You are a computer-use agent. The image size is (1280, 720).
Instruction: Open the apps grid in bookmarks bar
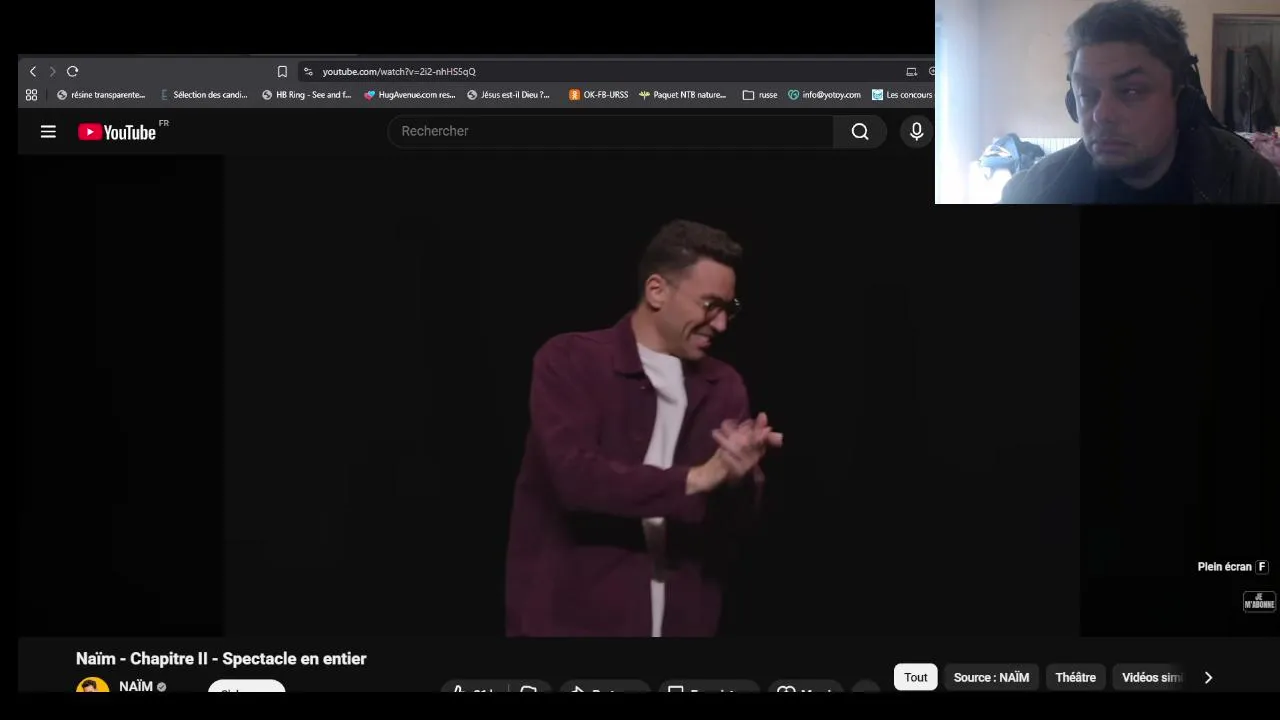click(31, 95)
